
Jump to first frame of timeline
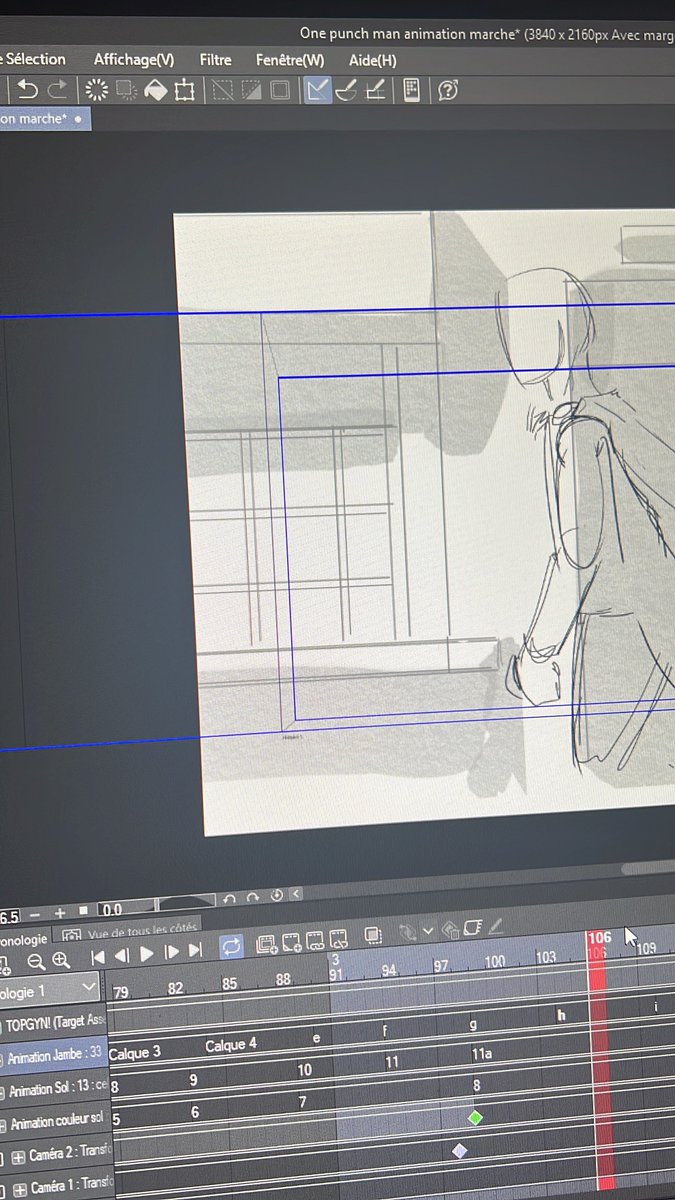[x=98, y=957]
